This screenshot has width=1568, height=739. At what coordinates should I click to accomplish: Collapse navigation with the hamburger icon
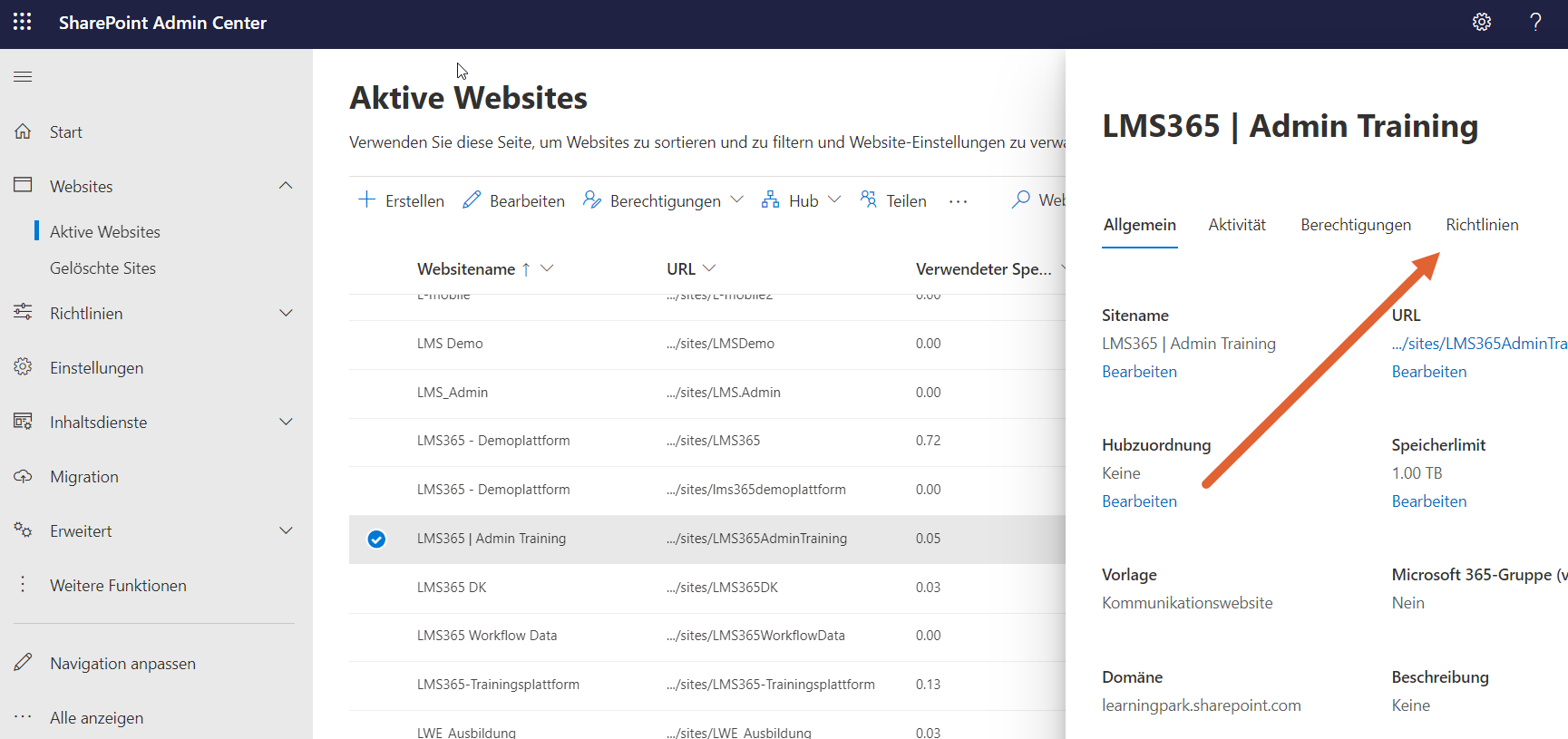23,77
